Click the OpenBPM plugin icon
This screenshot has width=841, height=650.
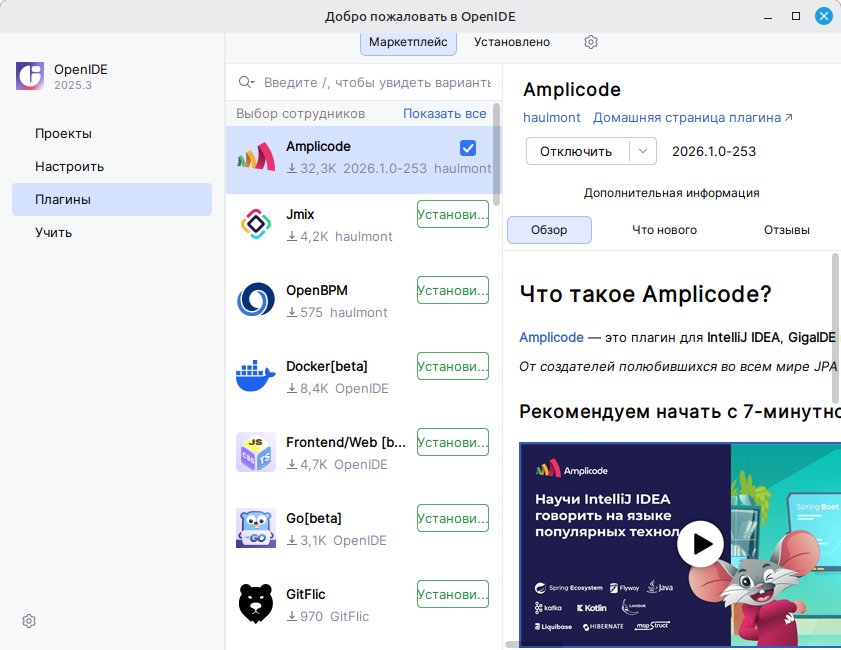[256, 300]
